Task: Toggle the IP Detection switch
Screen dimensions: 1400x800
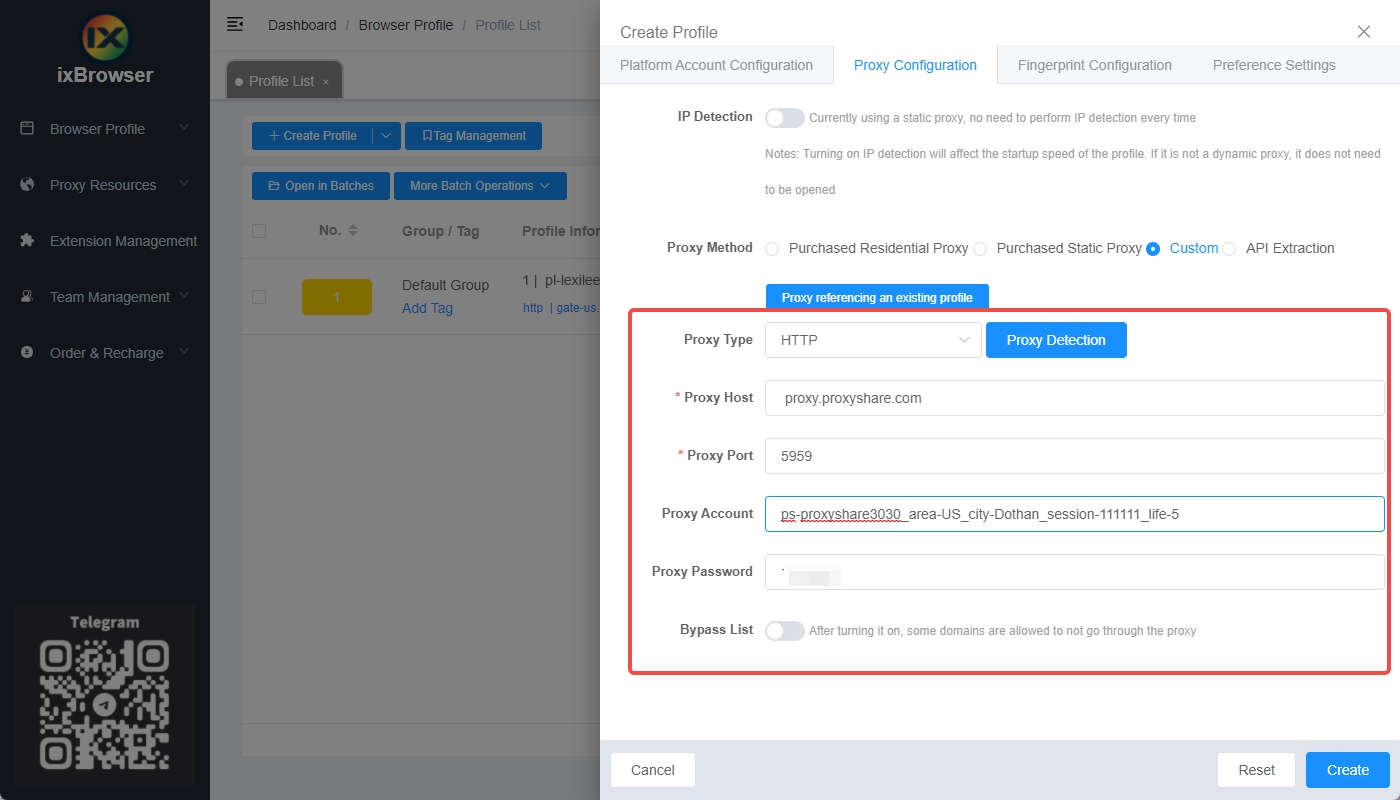Action: pyautogui.click(x=785, y=118)
